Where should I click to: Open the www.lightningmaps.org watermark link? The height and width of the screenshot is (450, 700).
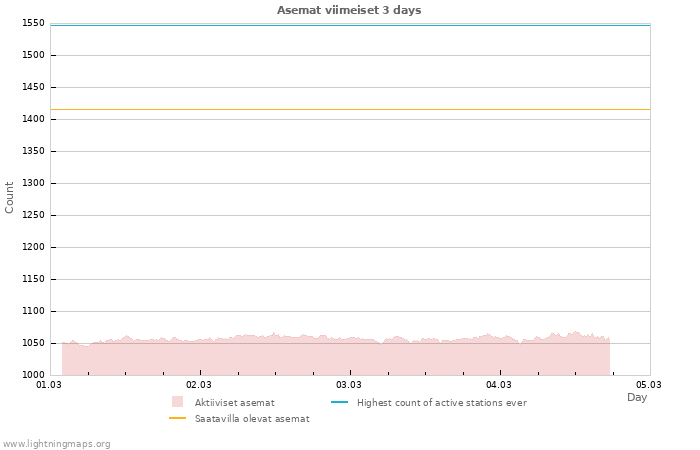click(x=57, y=443)
